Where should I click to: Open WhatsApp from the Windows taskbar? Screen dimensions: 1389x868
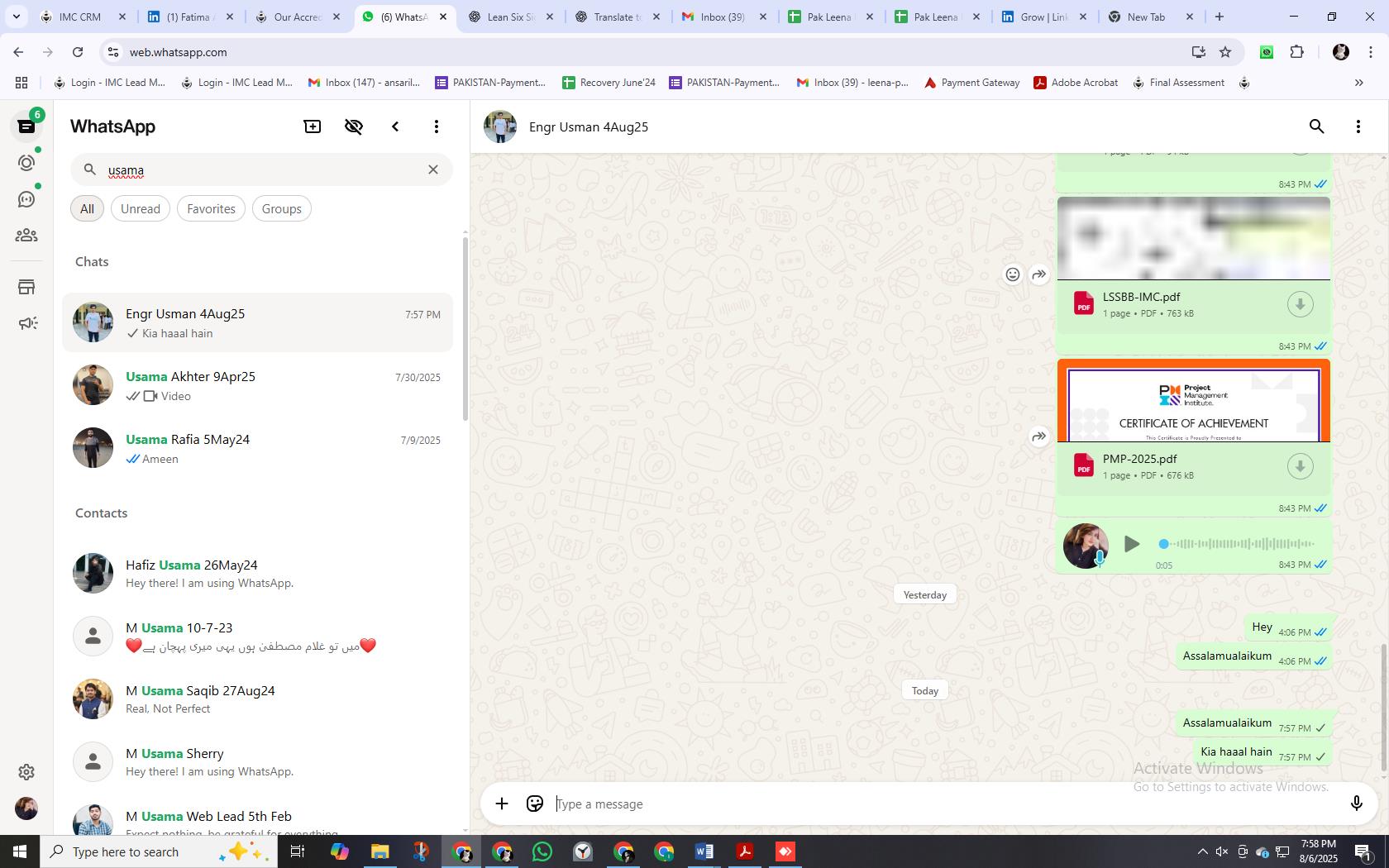542,851
